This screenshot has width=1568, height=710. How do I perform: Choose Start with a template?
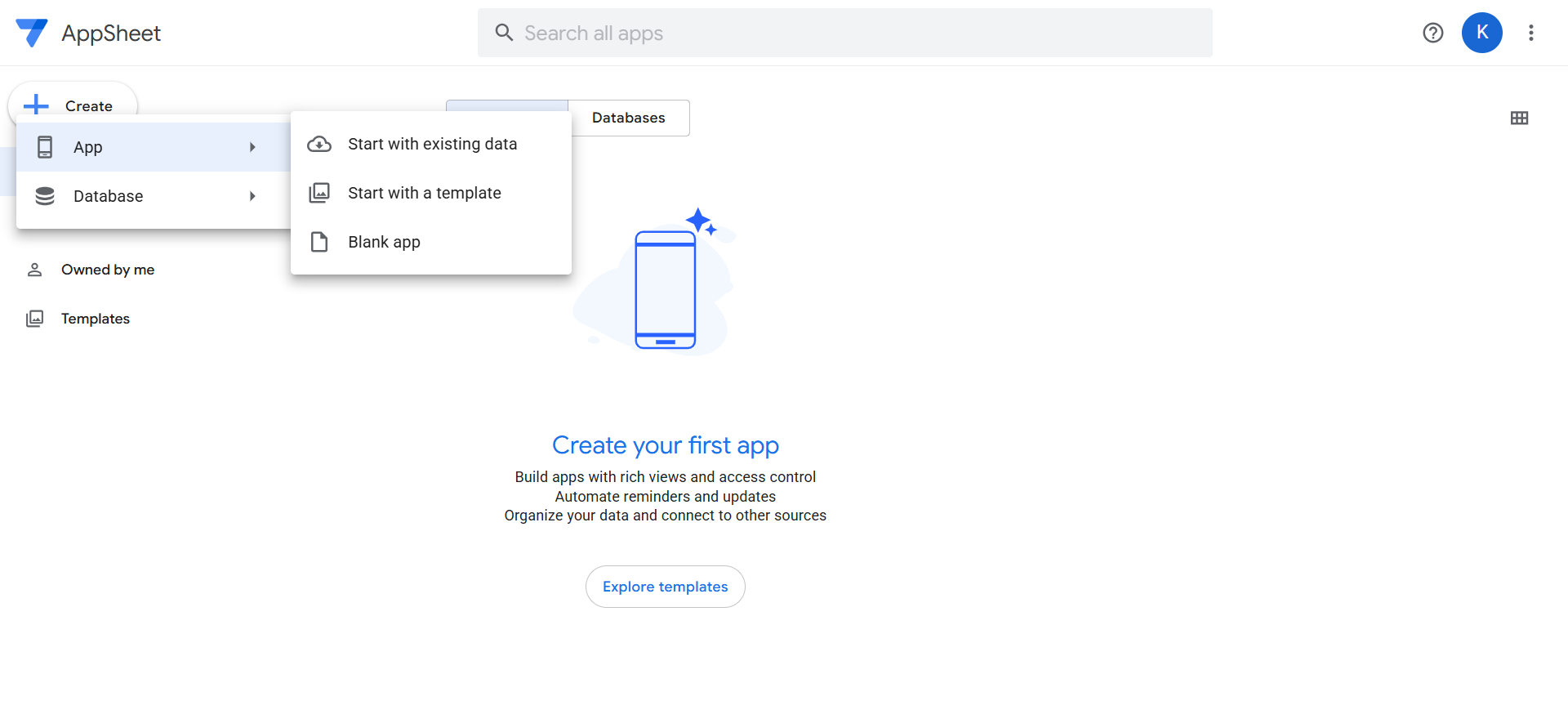point(431,193)
